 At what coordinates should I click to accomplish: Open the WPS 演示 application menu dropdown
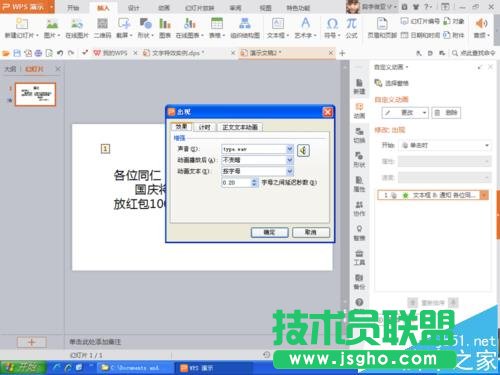tap(52, 7)
